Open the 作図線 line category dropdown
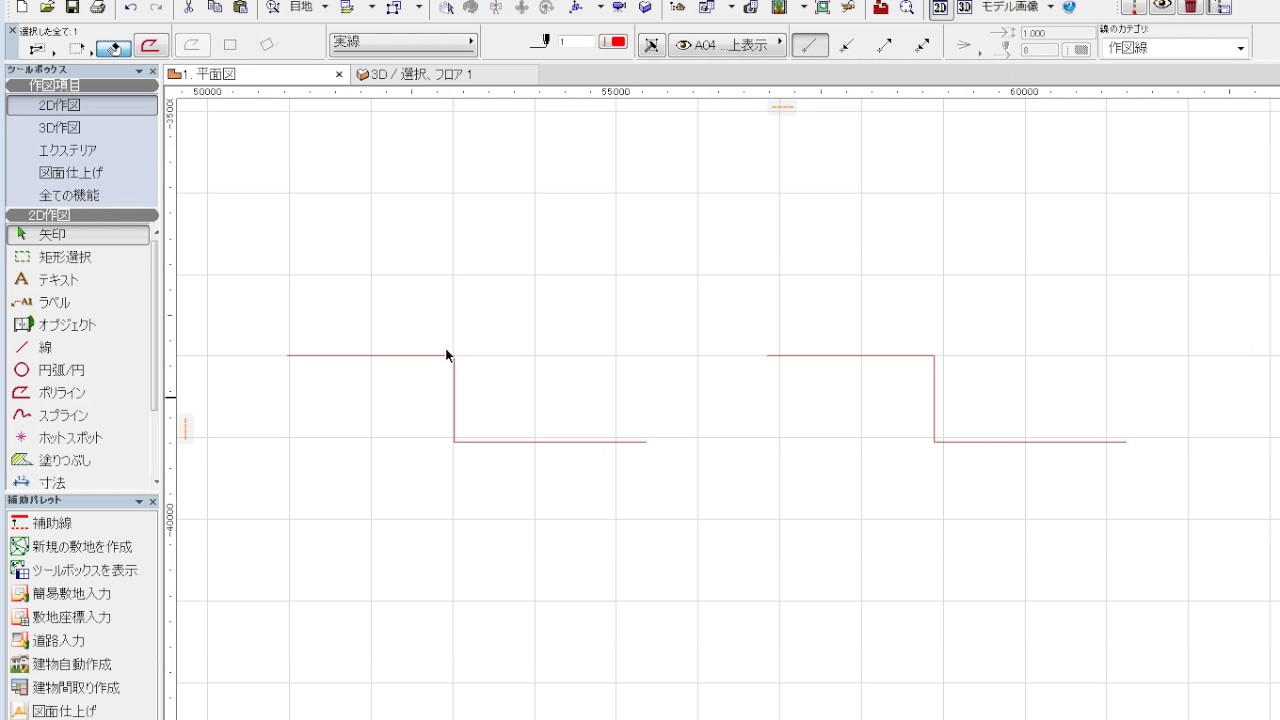The image size is (1280, 720). (1174, 48)
